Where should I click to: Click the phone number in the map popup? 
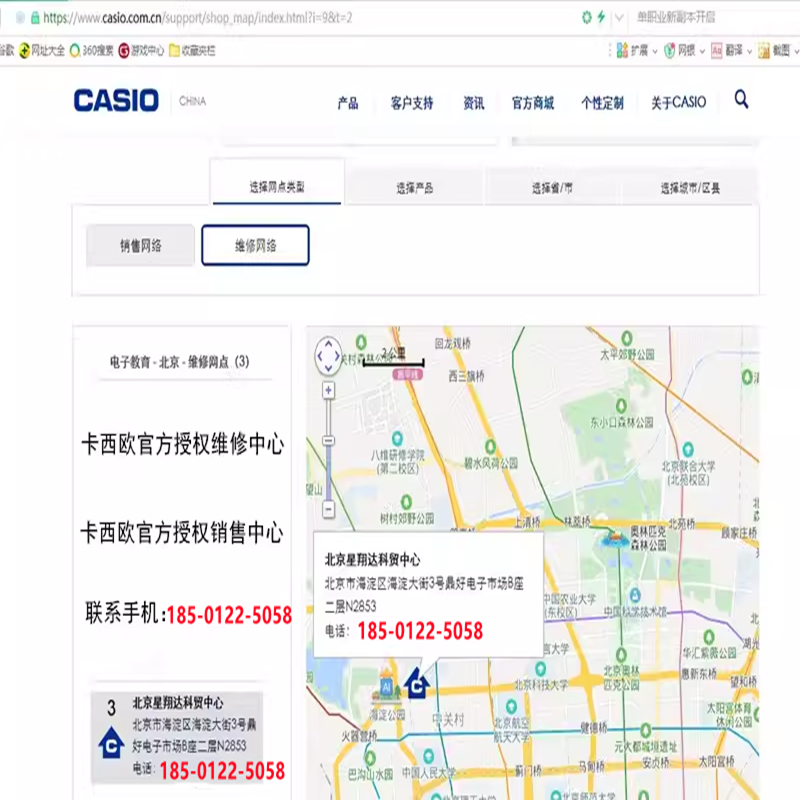click(x=420, y=631)
